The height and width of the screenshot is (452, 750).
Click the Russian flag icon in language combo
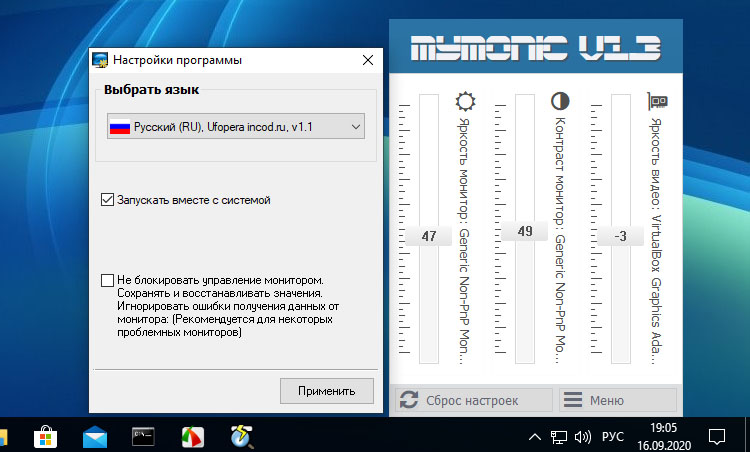pos(120,127)
